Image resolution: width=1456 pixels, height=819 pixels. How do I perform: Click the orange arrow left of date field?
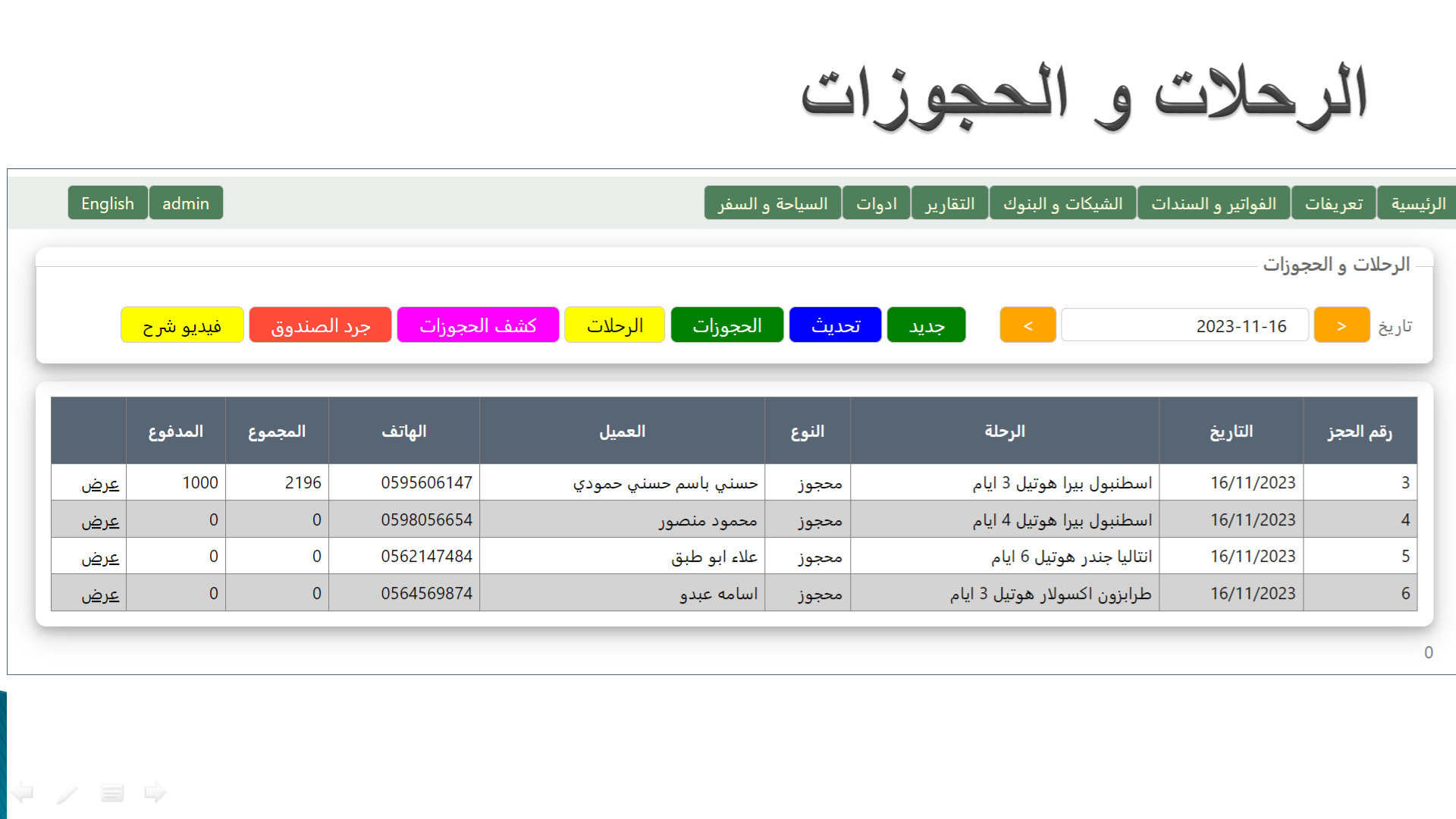(1028, 325)
